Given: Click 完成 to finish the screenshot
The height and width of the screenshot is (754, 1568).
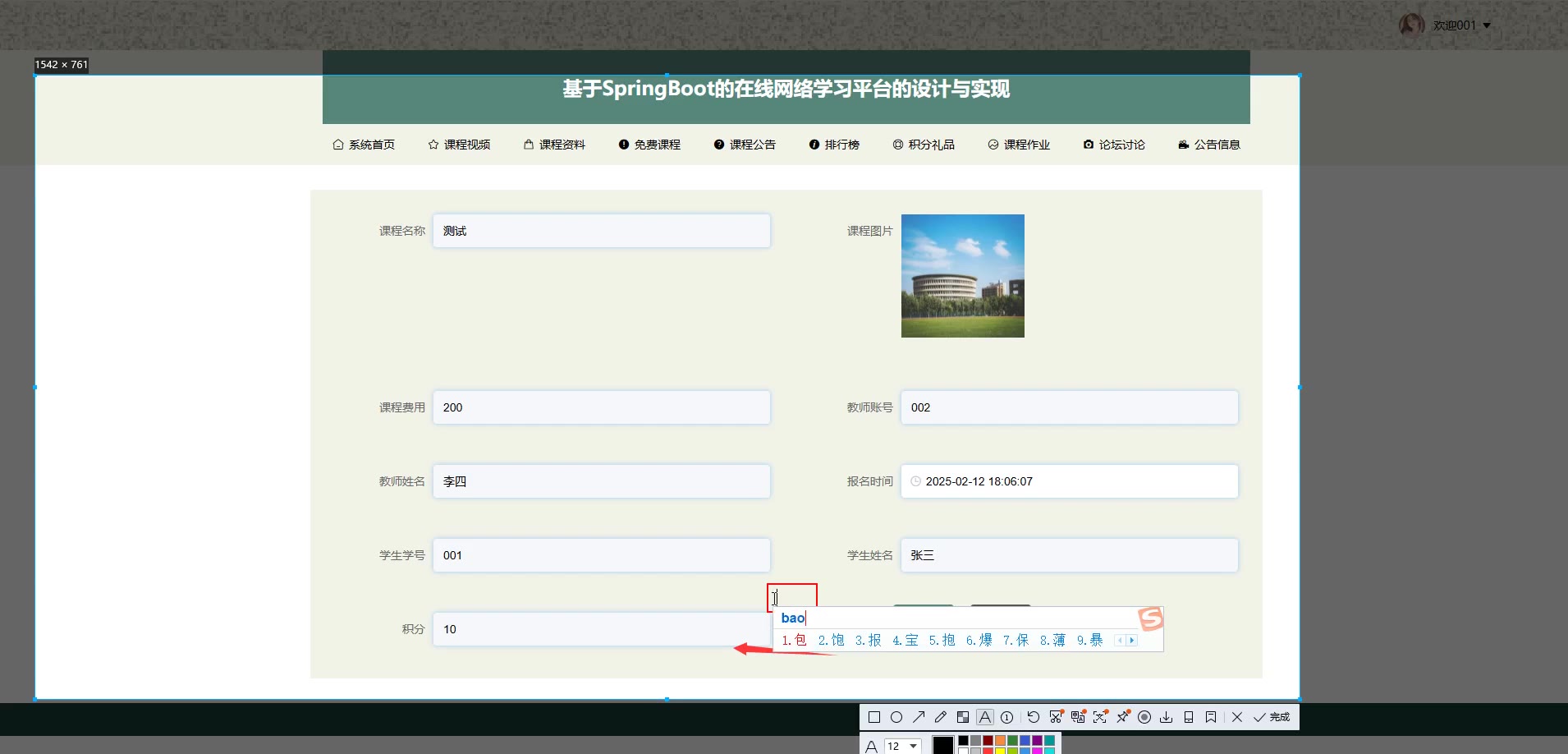Looking at the screenshot, I should click(1272, 717).
